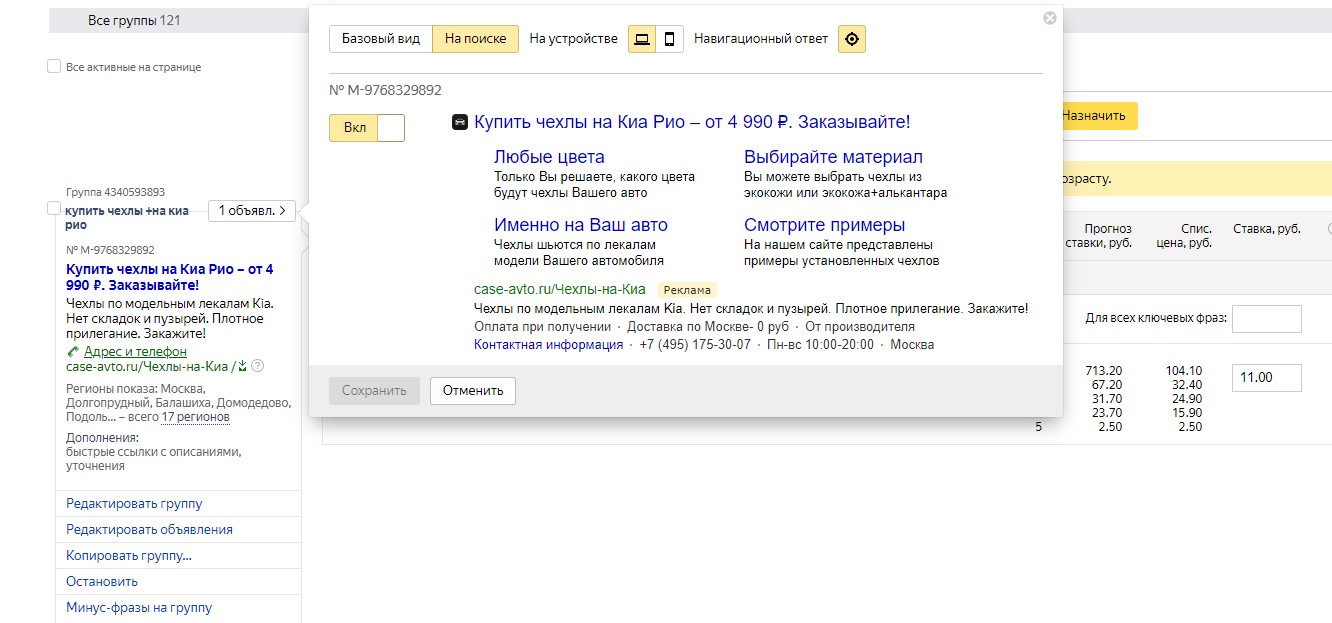The height and width of the screenshot is (623, 1332).
Task: Select mobile device preview icon
Action: [670, 39]
